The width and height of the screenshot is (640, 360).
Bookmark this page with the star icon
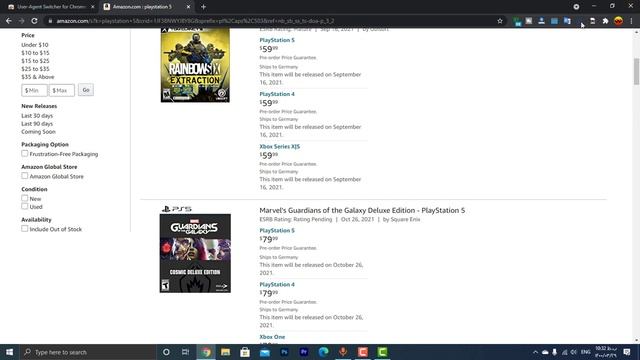[500, 21]
